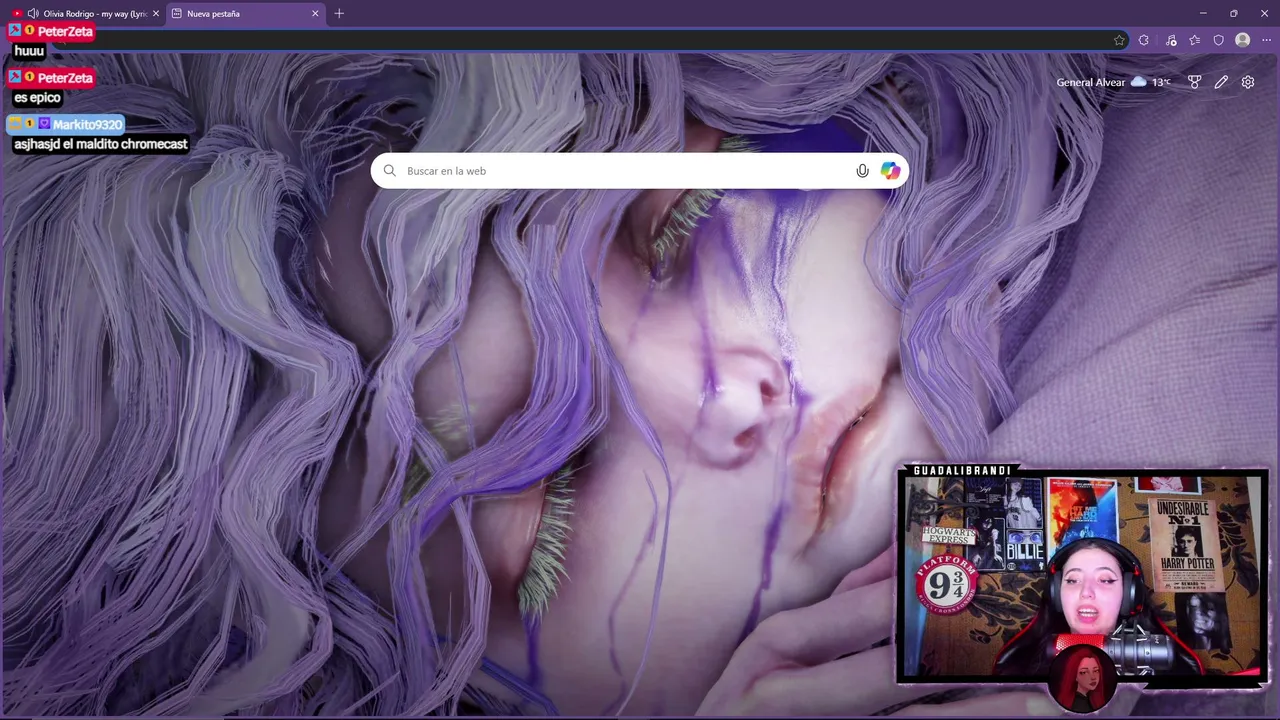Click the 13°C temperature reading

click(x=1160, y=82)
